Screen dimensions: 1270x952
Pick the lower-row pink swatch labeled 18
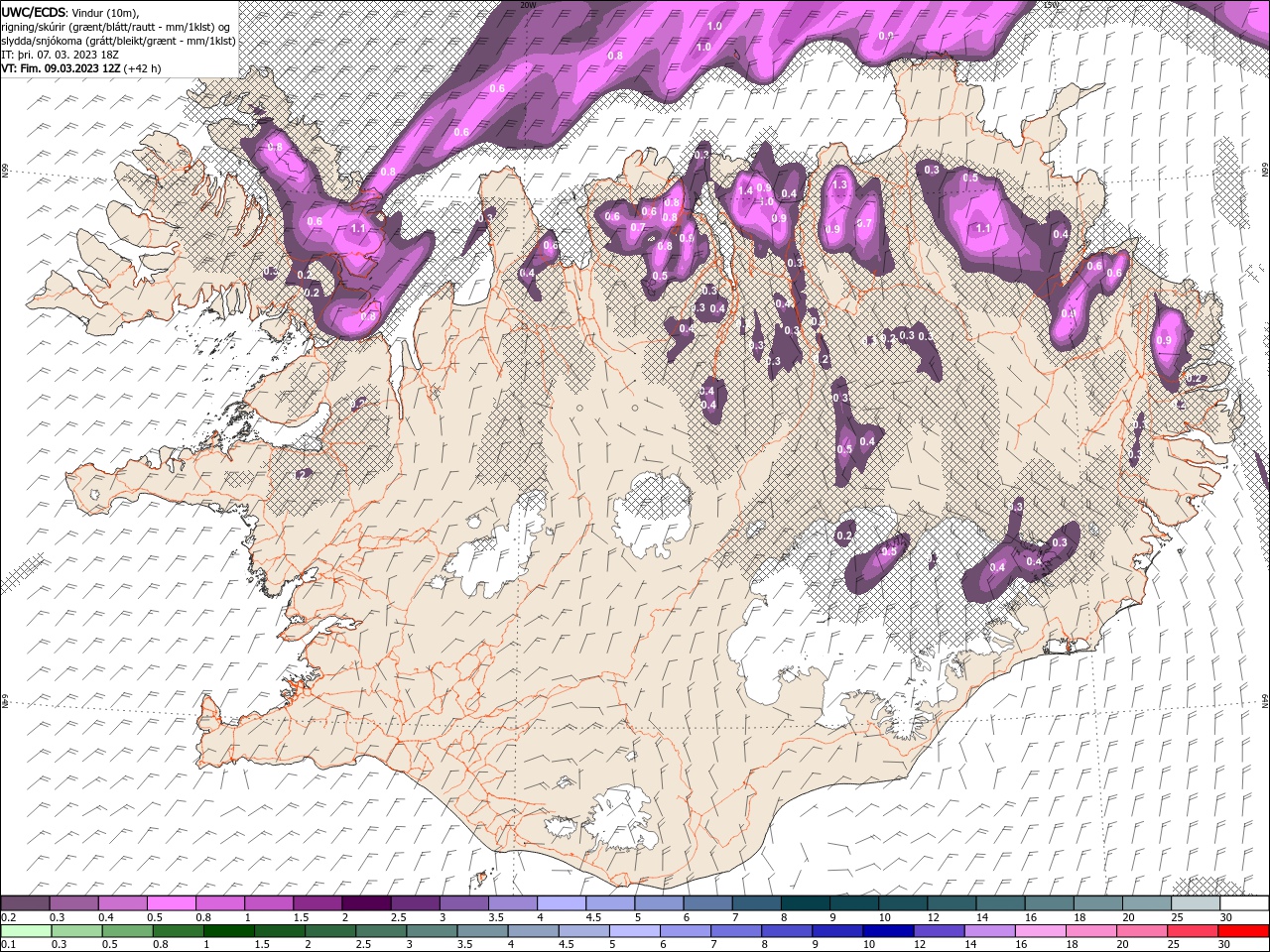point(1089,930)
